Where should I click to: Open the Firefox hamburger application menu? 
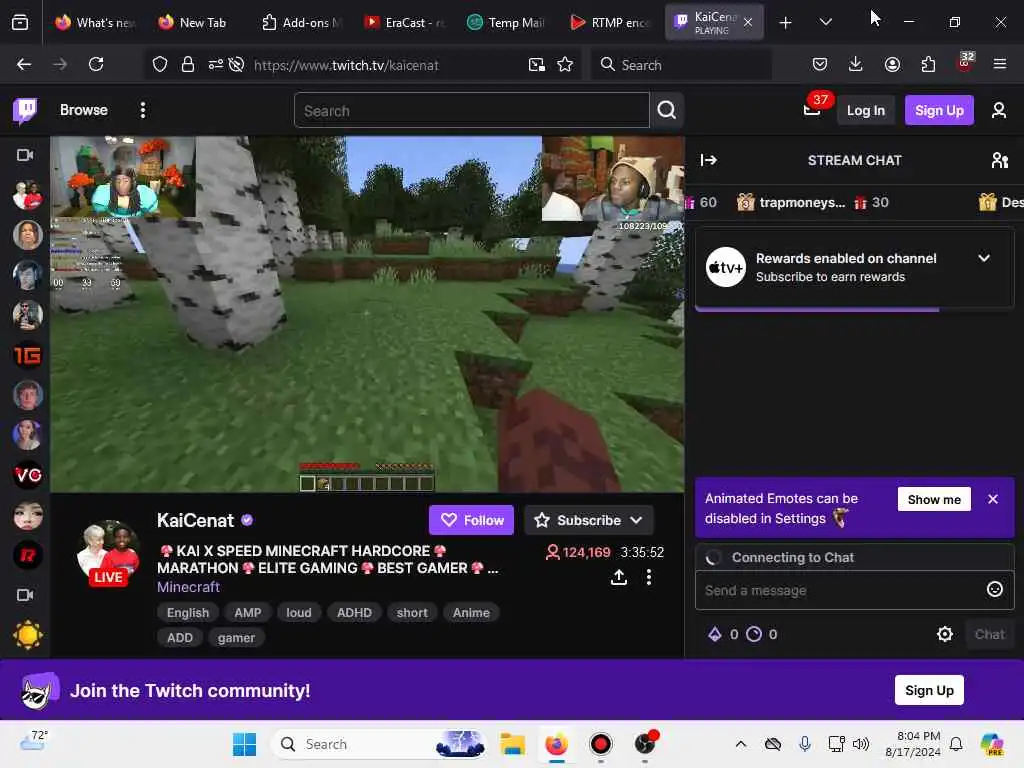[999, 64]
